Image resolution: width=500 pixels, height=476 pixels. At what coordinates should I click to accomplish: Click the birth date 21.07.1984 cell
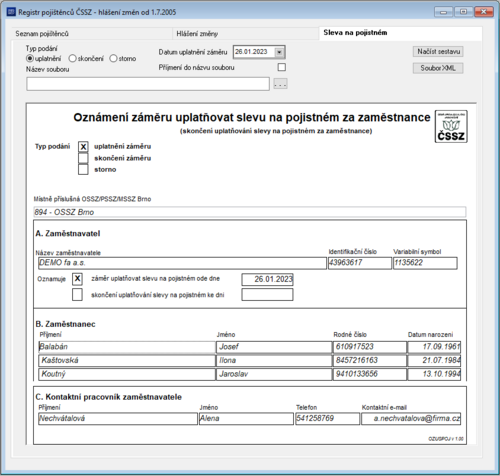pyautogui.click(x=434, y=360)
